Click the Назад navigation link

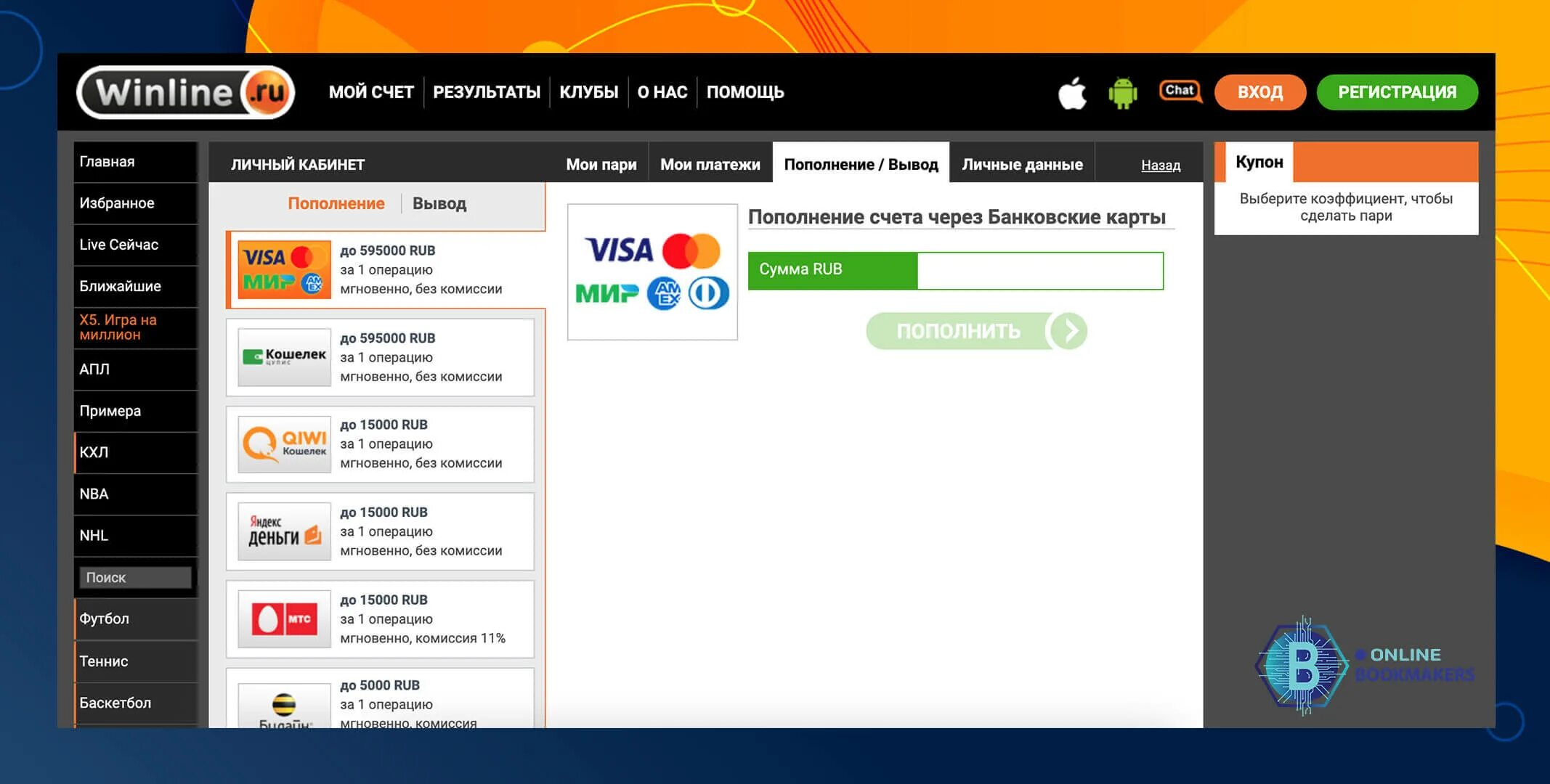1158,164
